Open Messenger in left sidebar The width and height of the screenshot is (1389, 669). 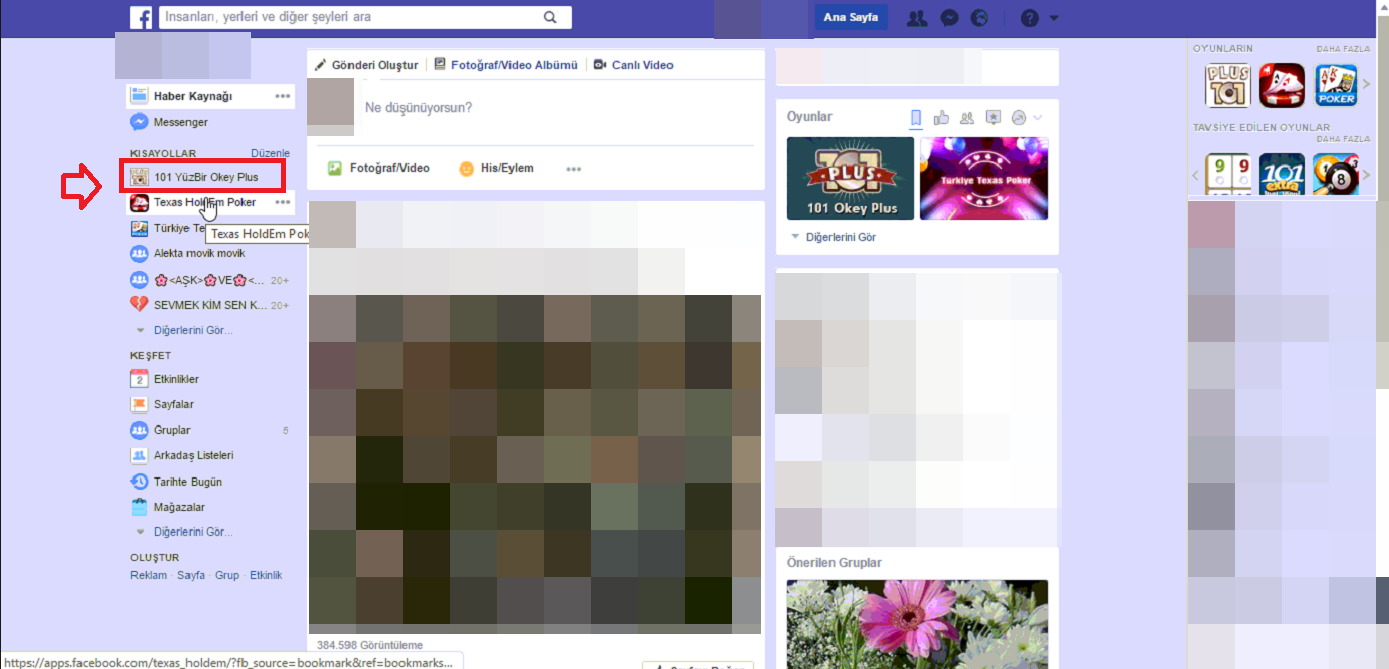169,122
